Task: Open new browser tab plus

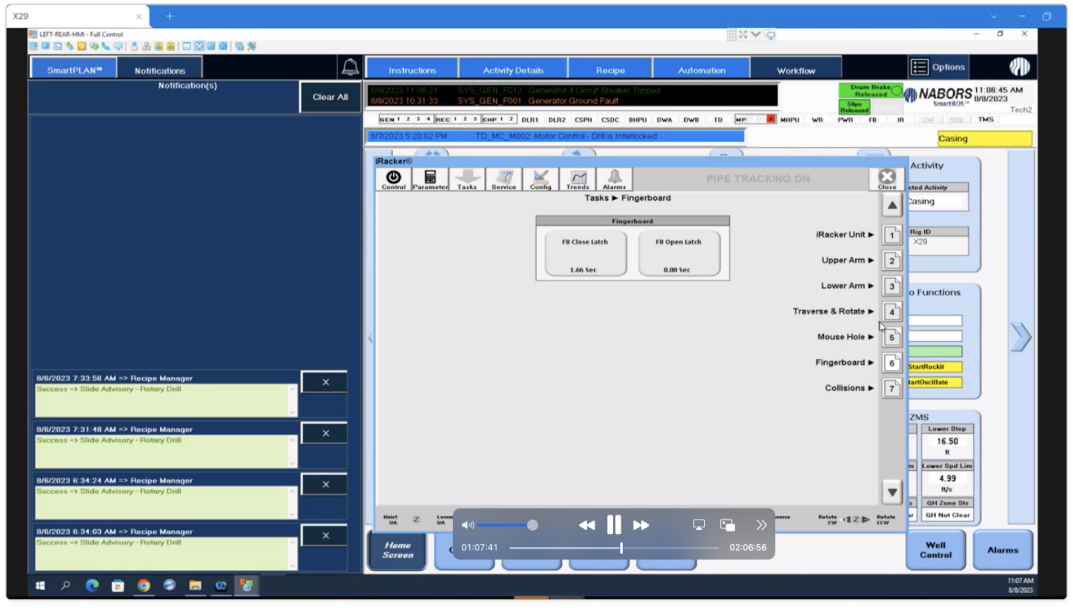Action: click(x=169, y=16)
